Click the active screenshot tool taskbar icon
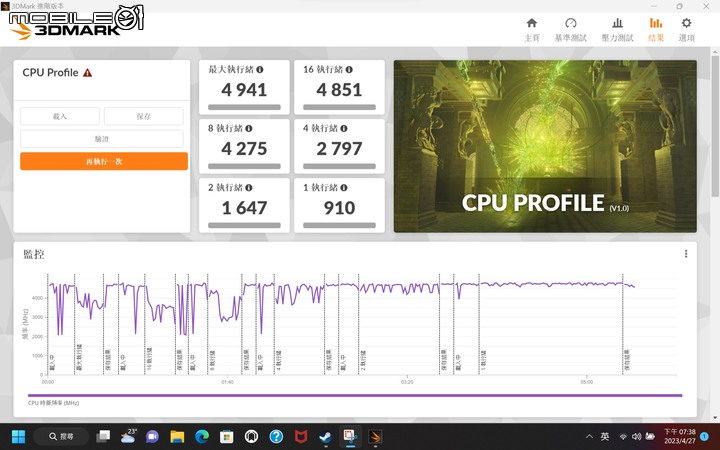Image resolution: width=720 pixels, height=450 pixels. coord(350,436)
